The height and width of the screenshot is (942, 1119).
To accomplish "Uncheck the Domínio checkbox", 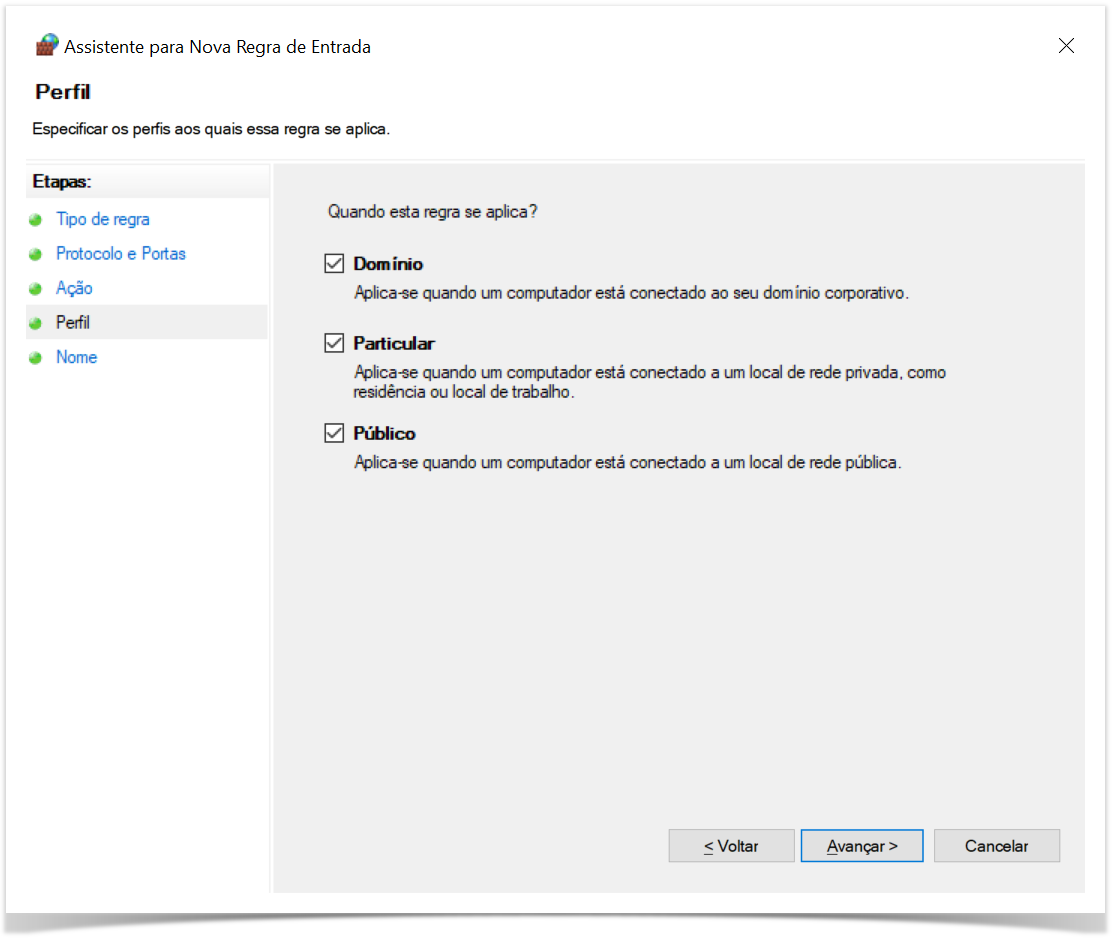I will pos(334,264).
